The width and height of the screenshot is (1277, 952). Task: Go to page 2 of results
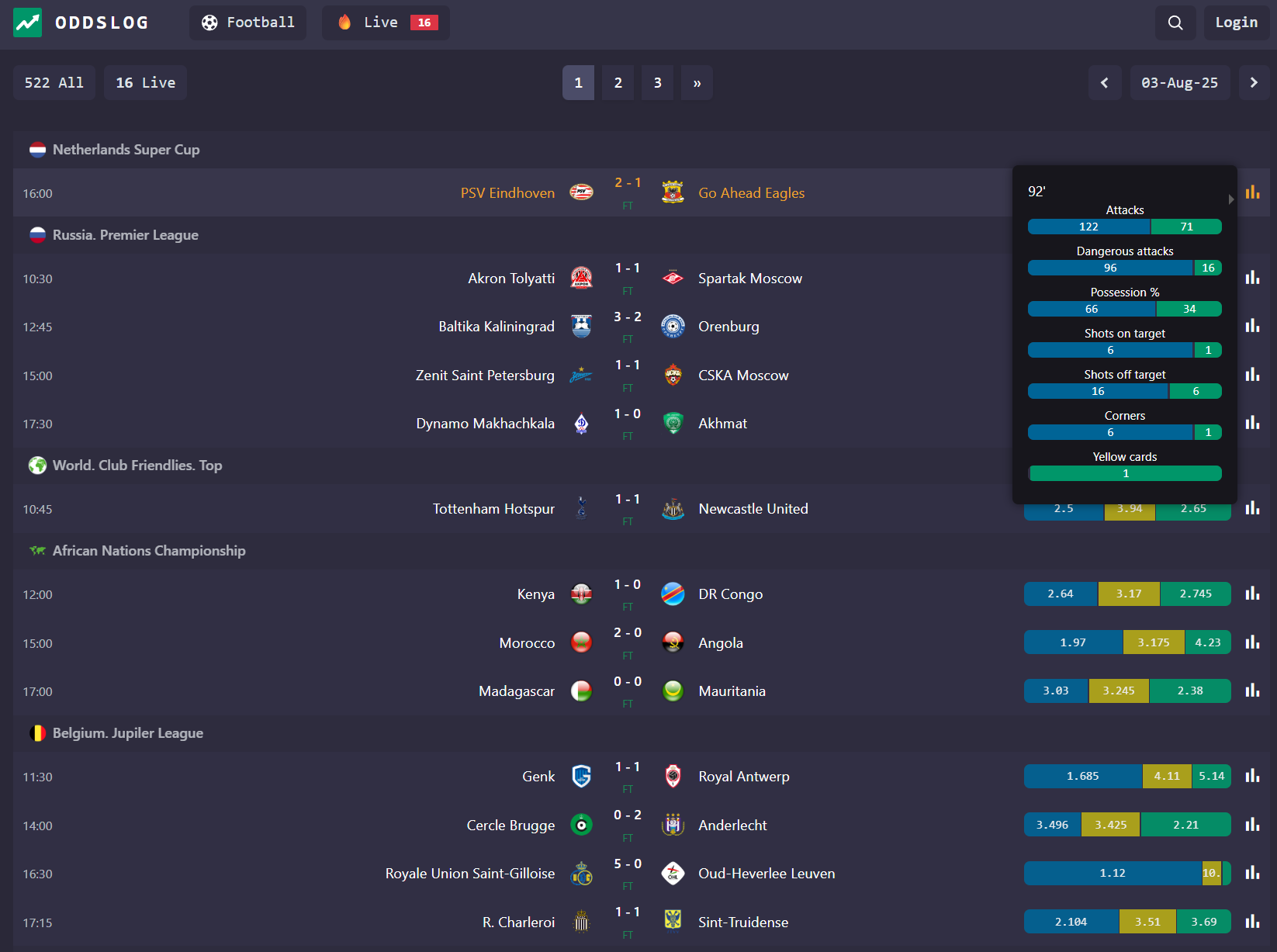(618, 82)
